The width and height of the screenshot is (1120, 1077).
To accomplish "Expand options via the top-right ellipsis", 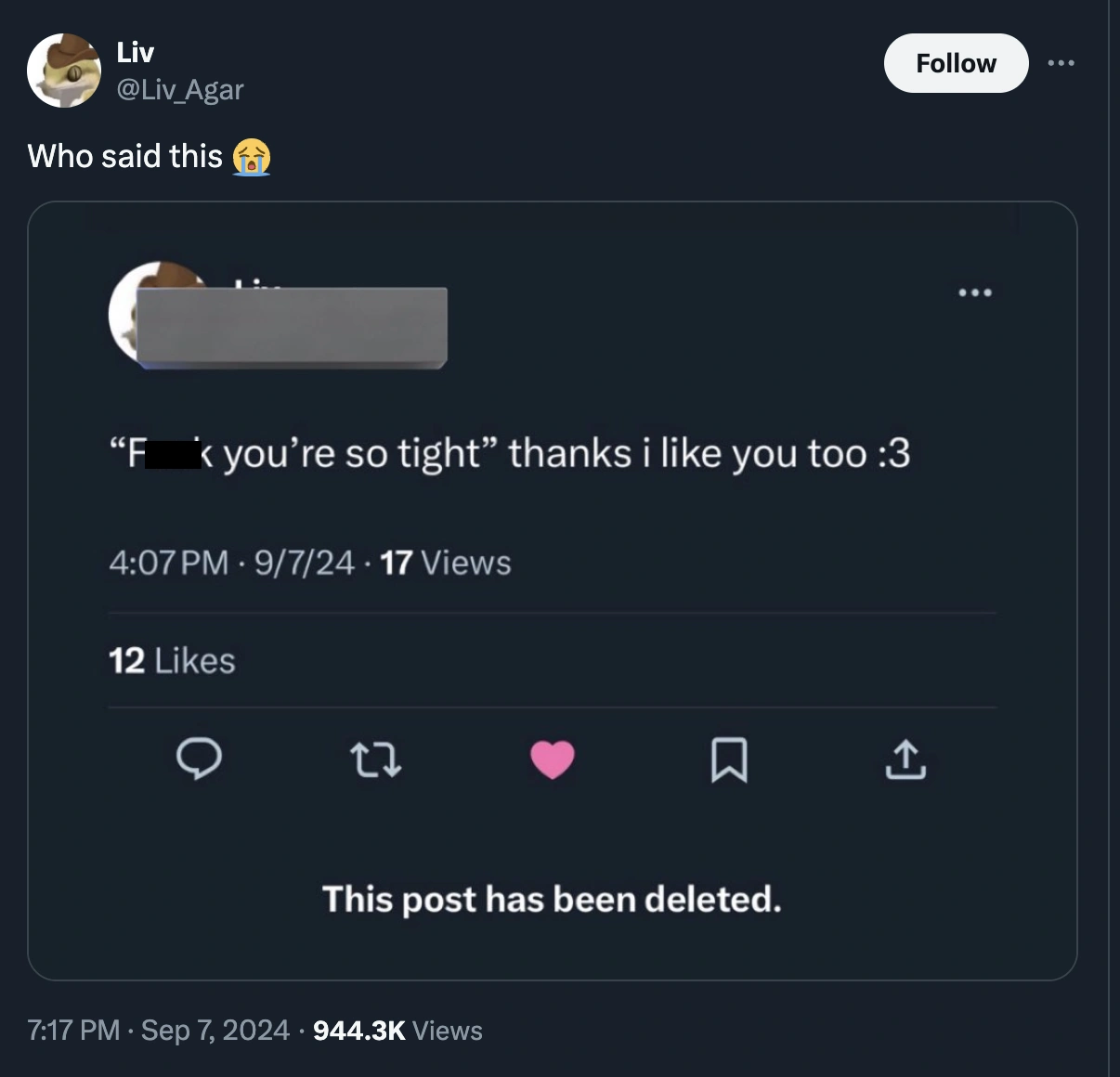I will click(x=1061, y=61).
